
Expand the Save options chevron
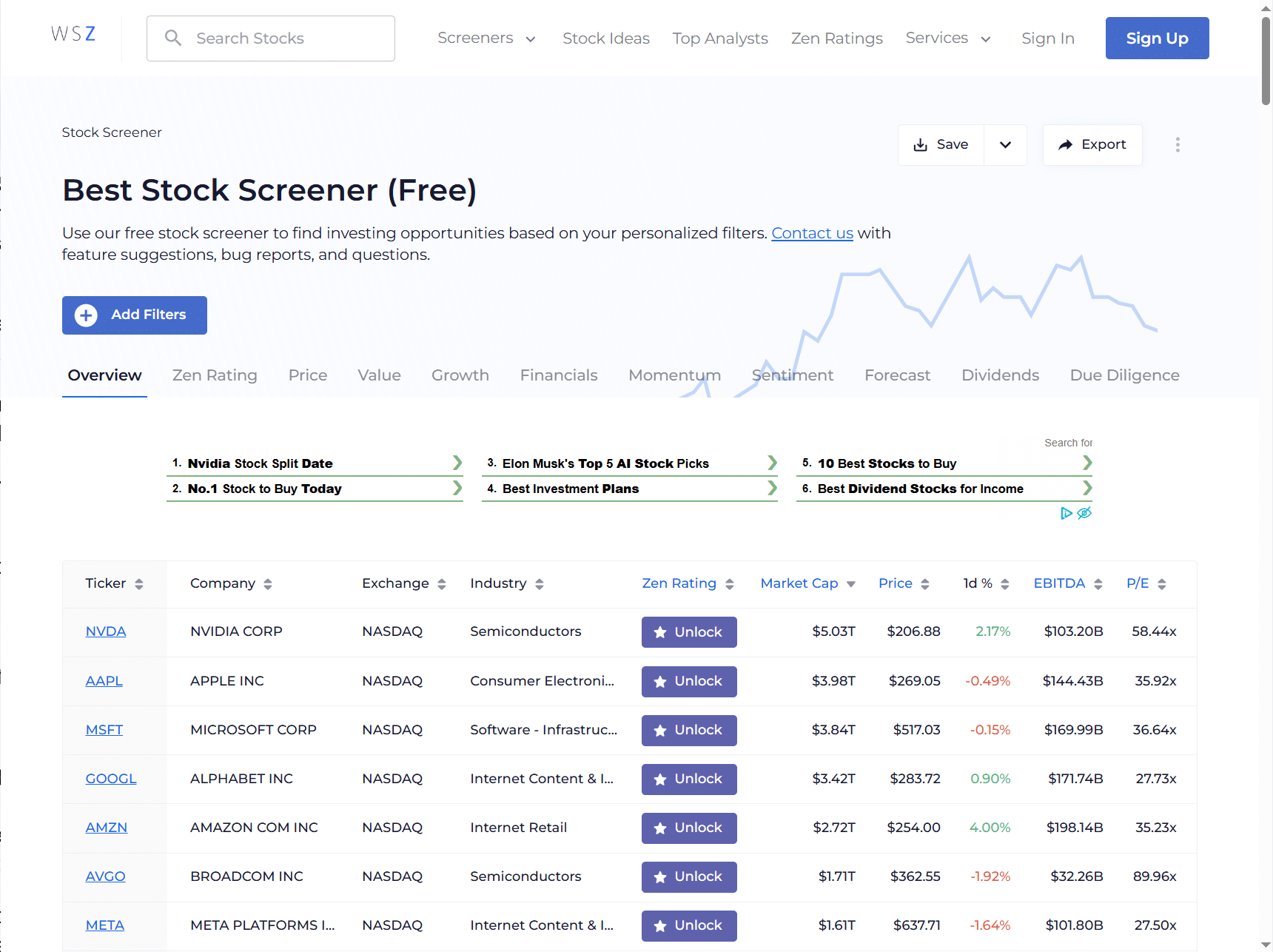[1005, 144]
